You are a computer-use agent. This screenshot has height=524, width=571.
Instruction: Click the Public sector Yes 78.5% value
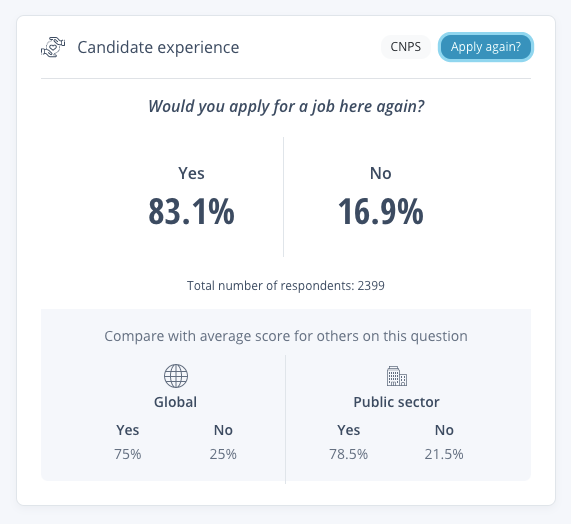pyautogui.click(x=348, y=454)
